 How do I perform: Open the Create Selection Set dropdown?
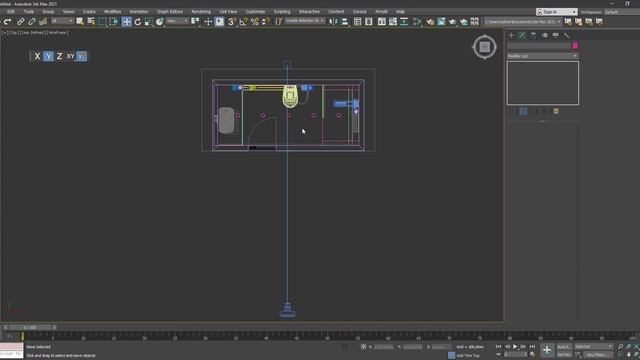305,21
